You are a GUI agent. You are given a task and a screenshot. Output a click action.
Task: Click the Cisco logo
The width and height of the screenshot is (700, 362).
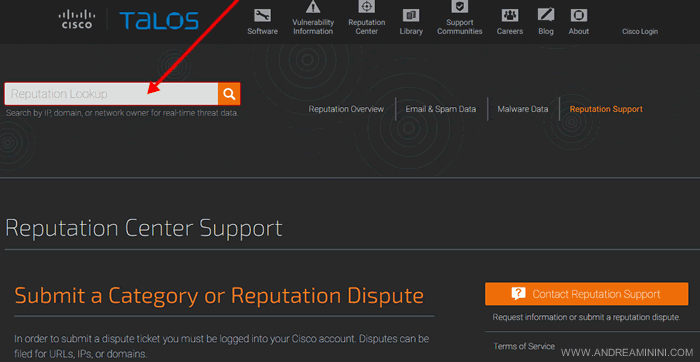tap(76, 20)
